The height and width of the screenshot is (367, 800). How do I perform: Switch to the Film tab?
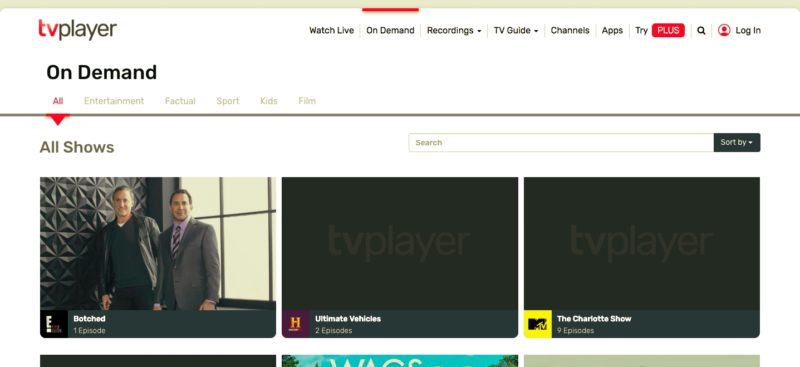(x=307, y=101)
